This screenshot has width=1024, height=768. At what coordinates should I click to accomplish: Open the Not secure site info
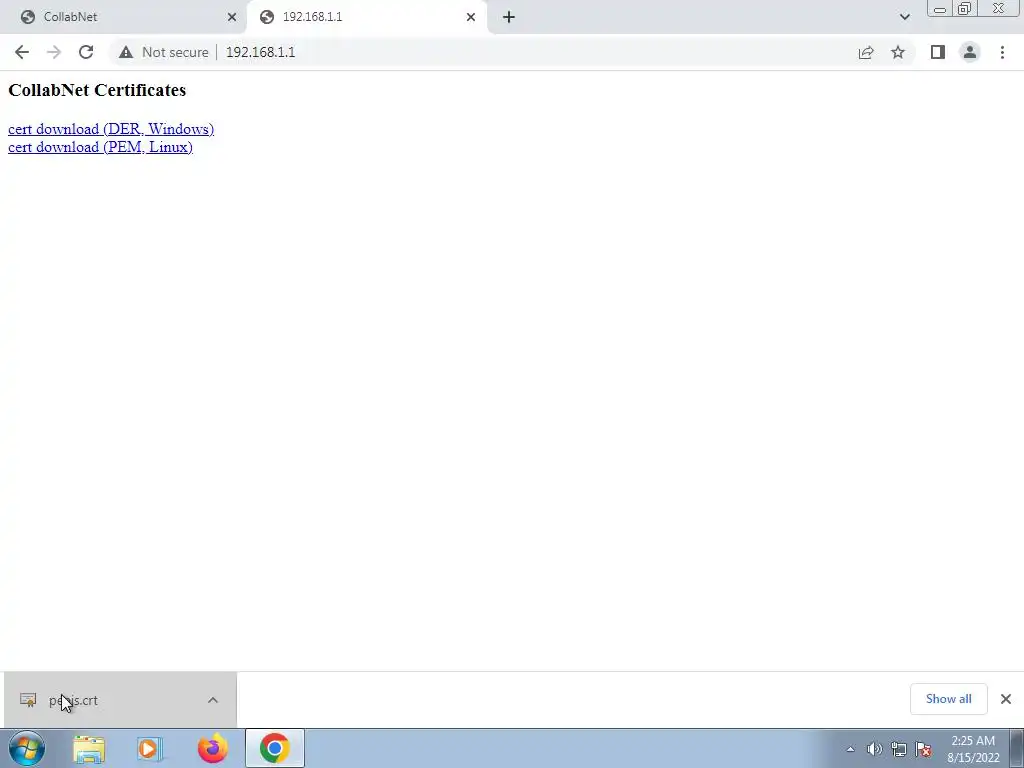163,52
